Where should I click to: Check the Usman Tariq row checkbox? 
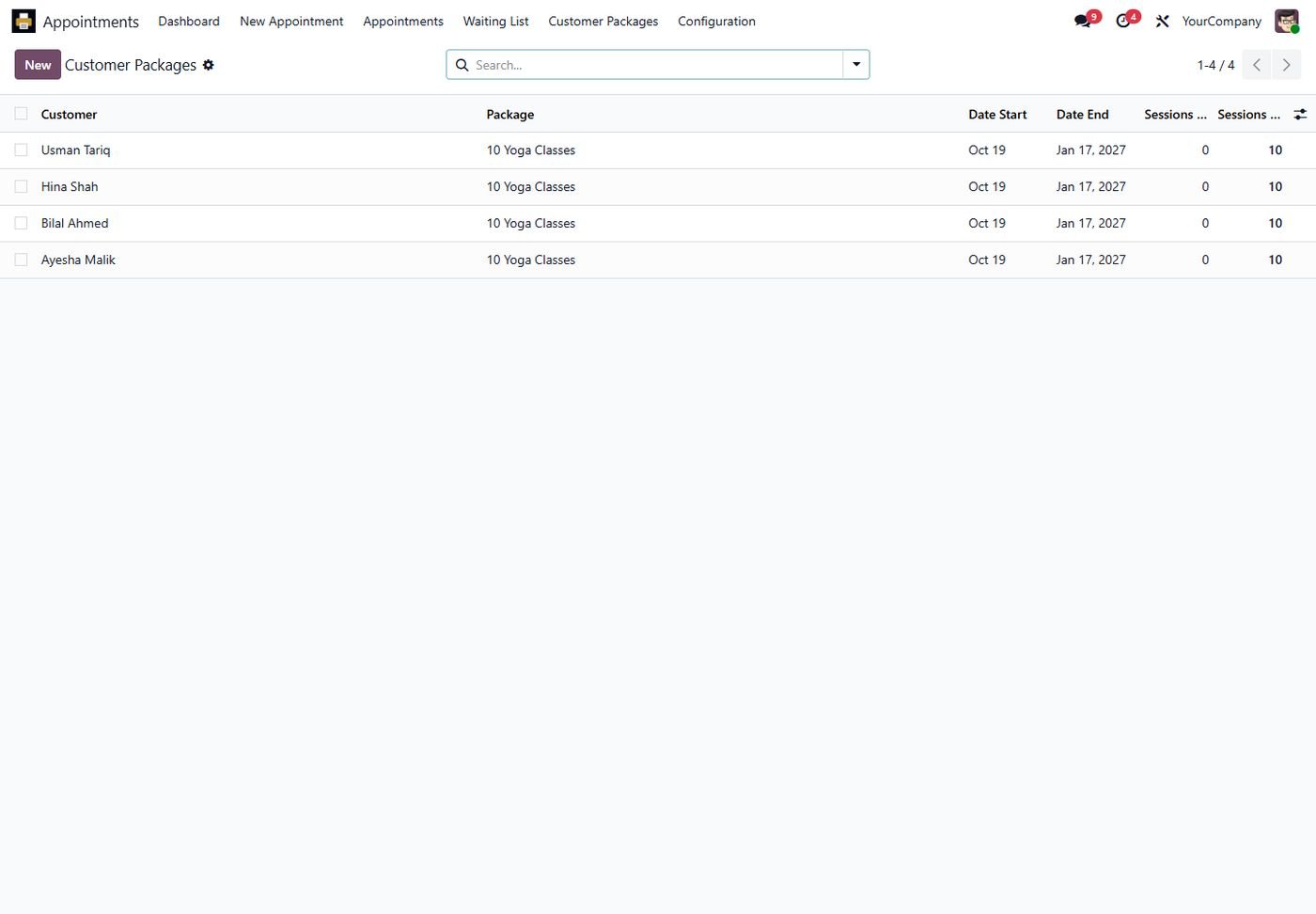pyautogui.click(x=21, y=150)
